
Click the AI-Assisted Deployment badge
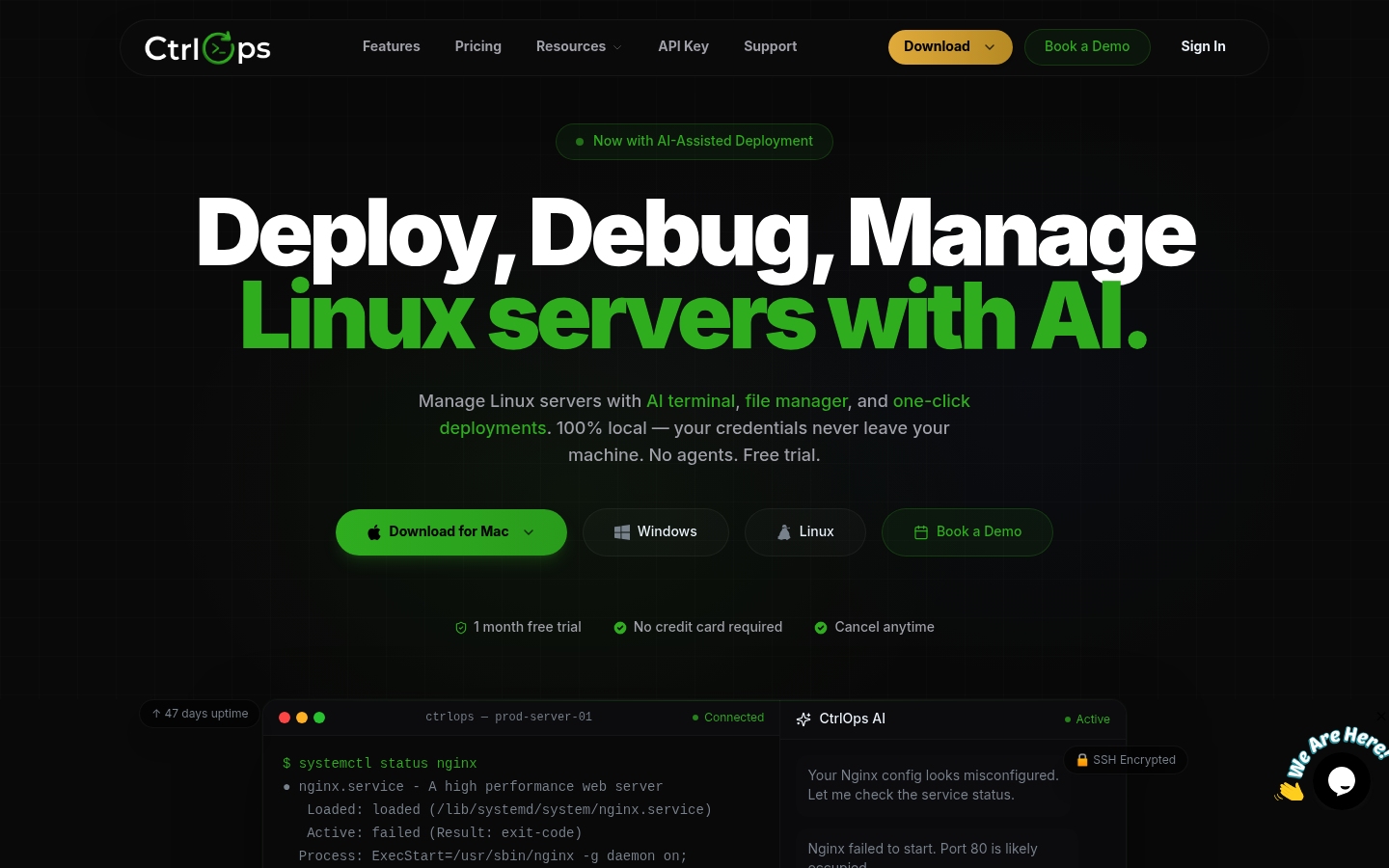[x=694, y=142]
